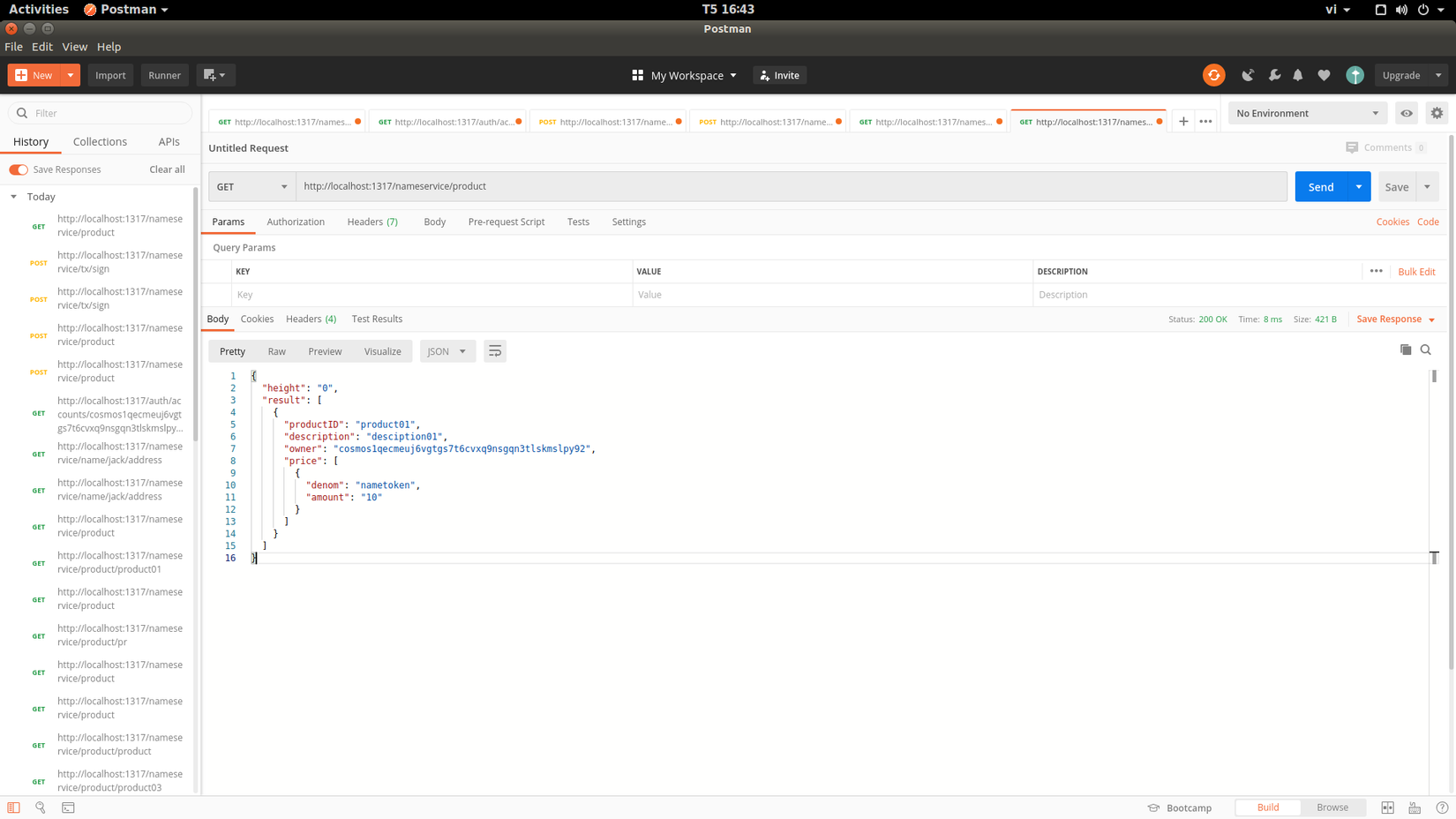Switch to Browse mode
Image resolution: width=1456 pixels, height=819 pixels.
click(1332, 808)
